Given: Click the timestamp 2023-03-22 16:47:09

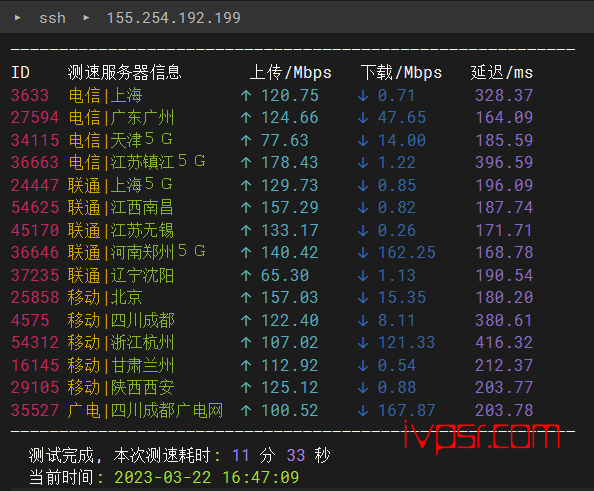Looking at the screenshot, I should coord(207,477).
